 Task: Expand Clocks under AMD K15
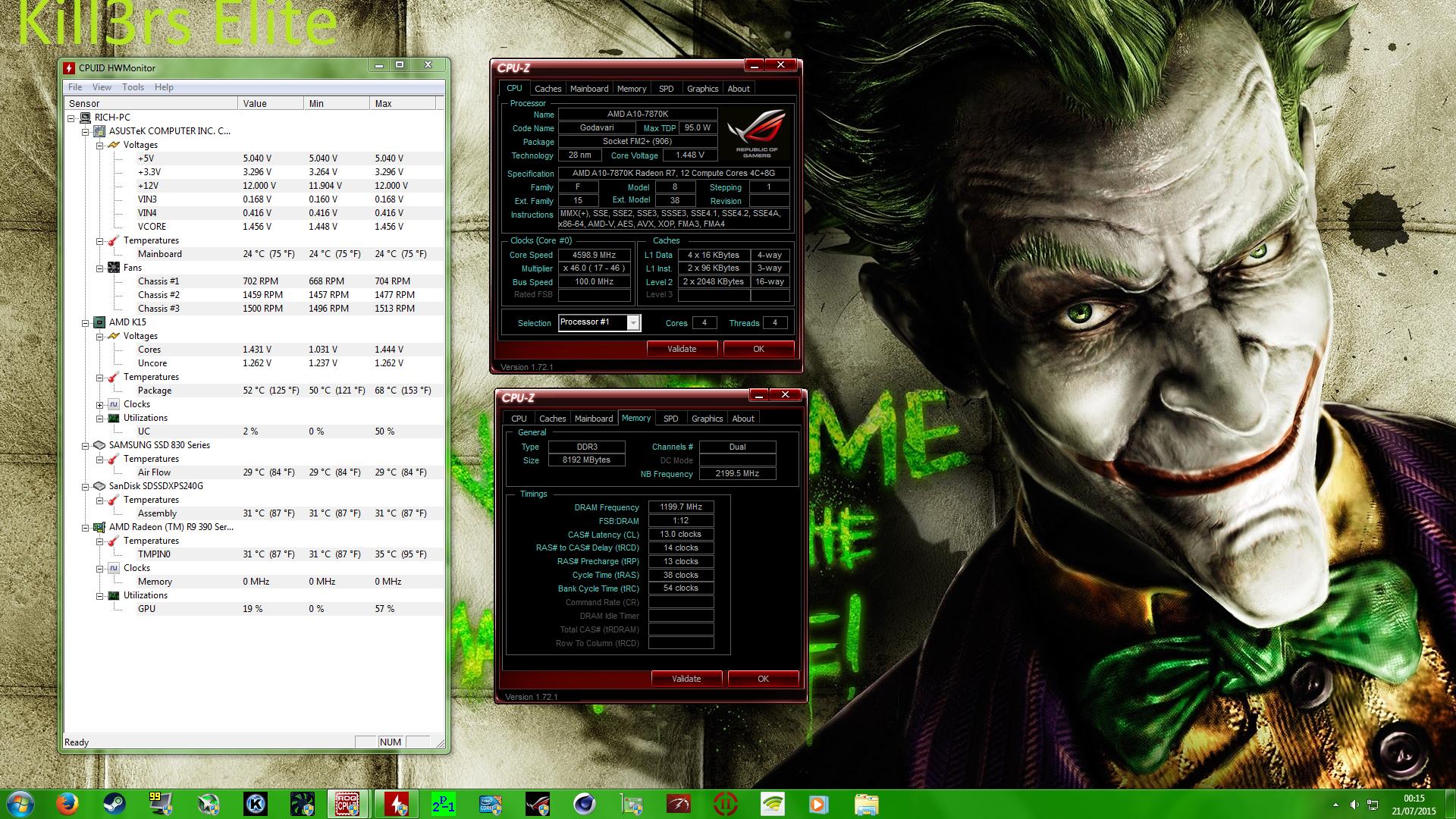(x=99, y=405)
